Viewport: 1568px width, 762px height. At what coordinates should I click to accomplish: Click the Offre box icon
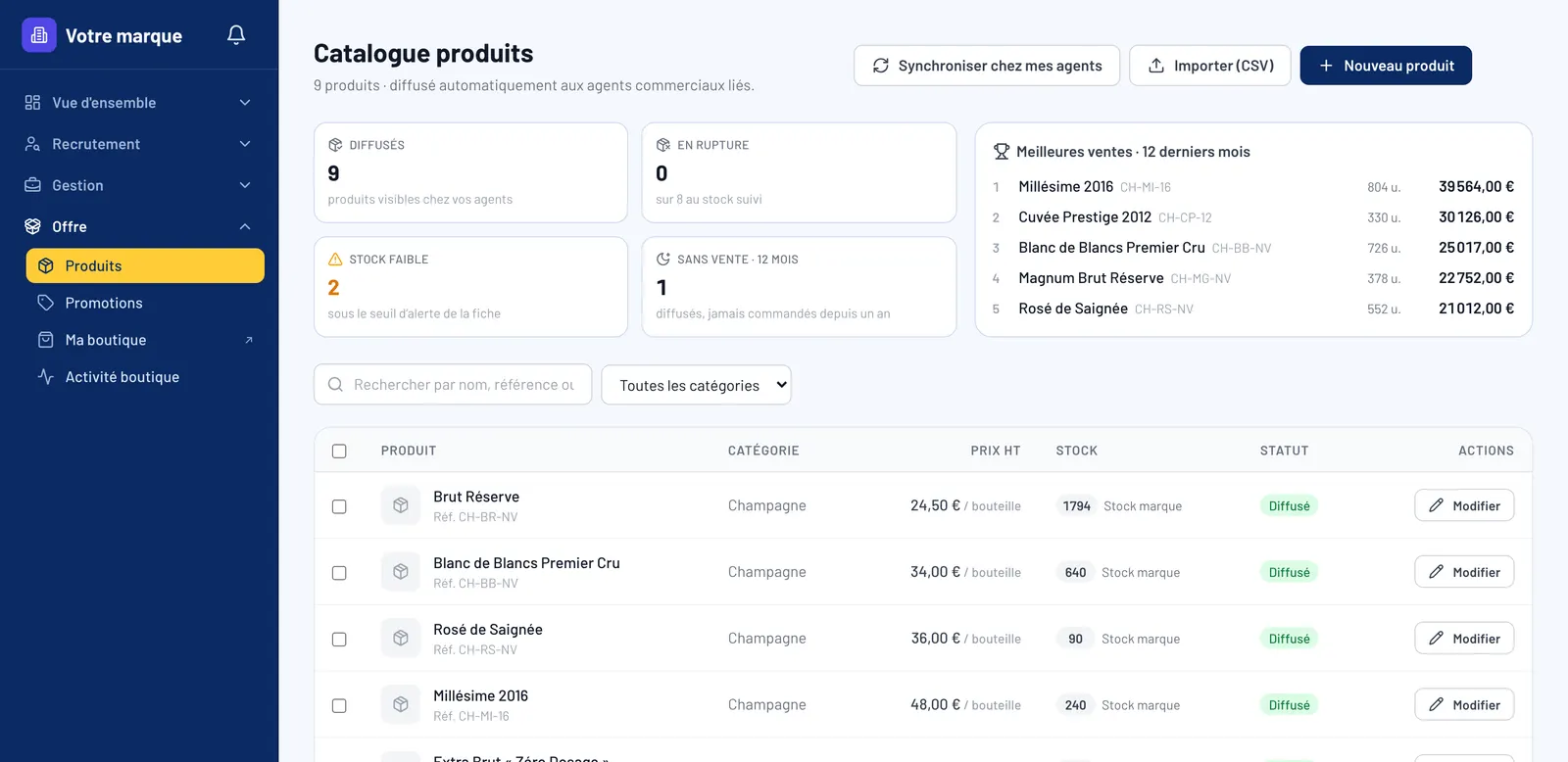pyautogui.click(x=32, y=226)
